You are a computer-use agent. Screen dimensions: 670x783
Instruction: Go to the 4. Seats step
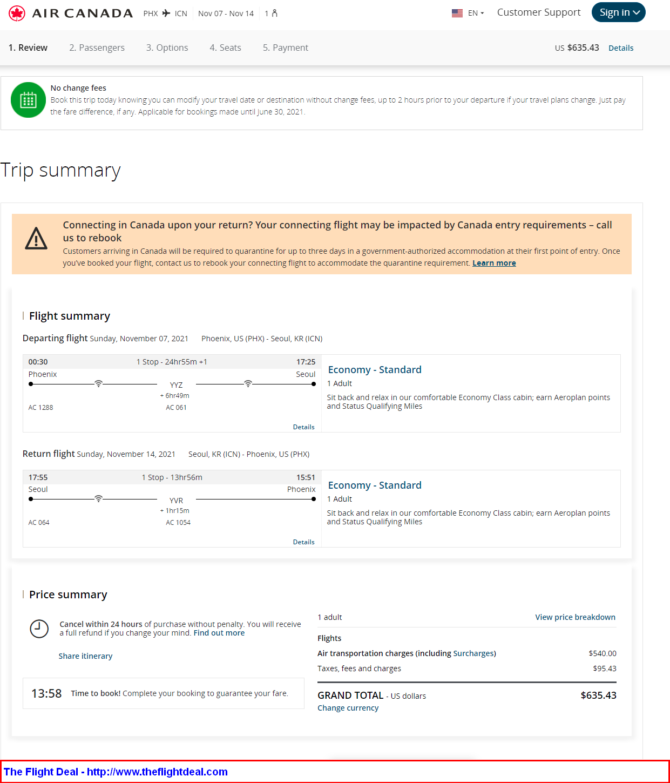click(225, 48)
